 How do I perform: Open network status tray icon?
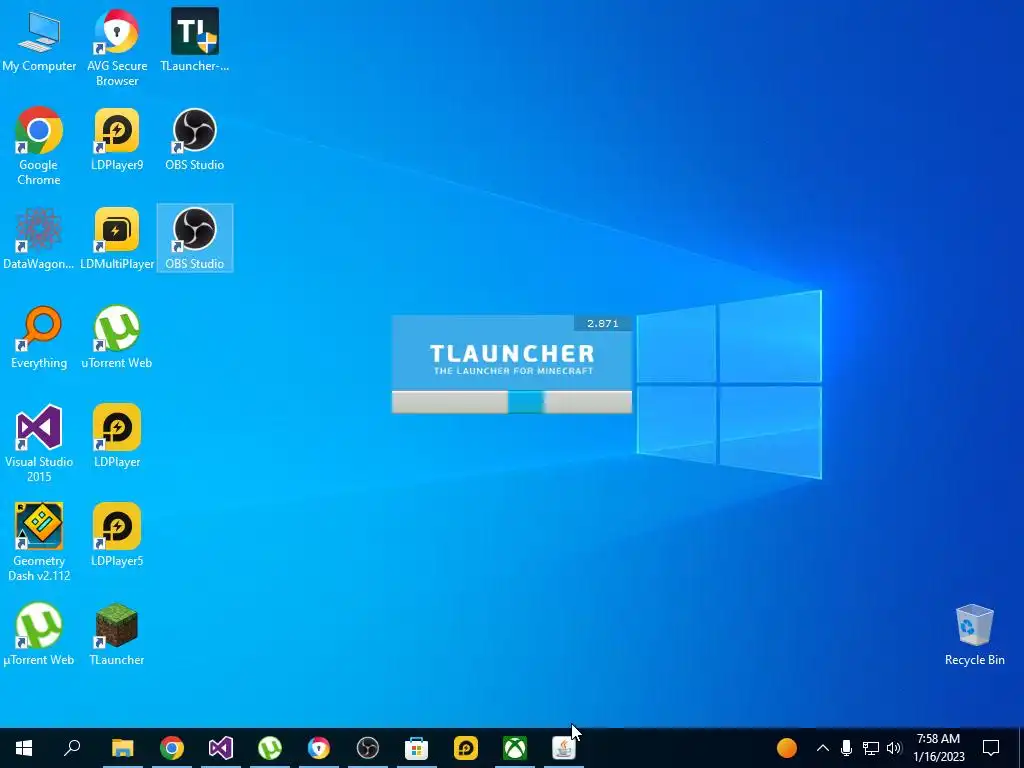[x=871, y=748]
